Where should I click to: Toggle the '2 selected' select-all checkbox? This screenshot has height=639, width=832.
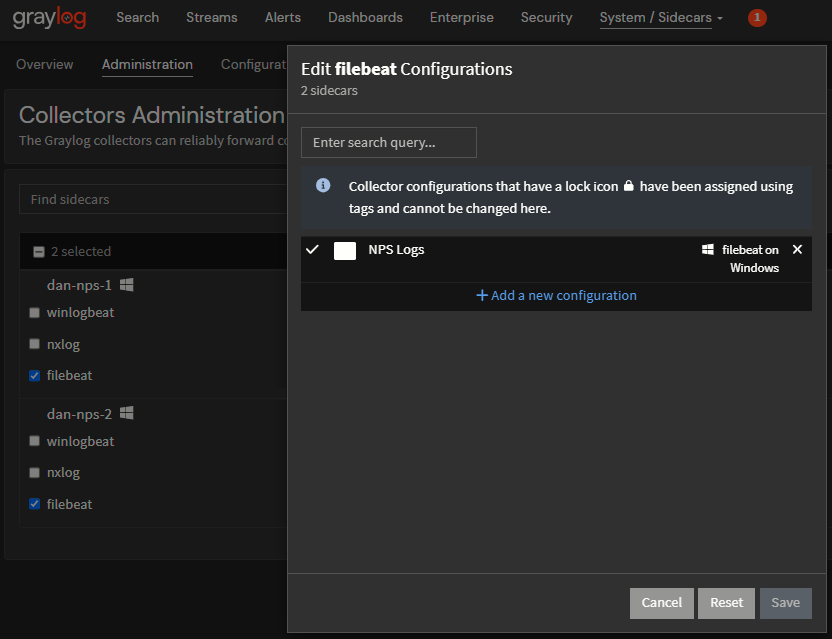coord(39,252)
